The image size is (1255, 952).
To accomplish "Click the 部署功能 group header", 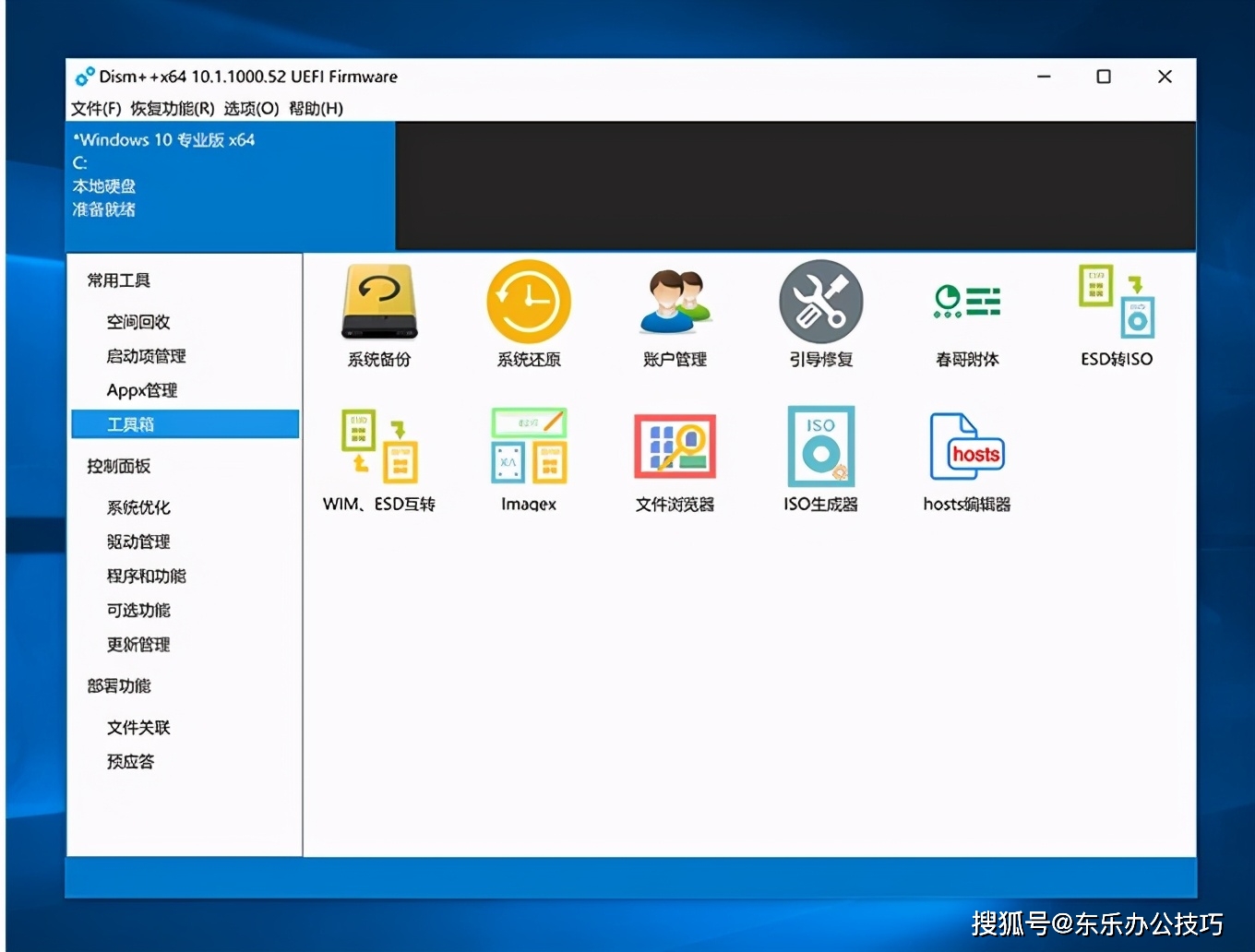I will pos(118,685).
